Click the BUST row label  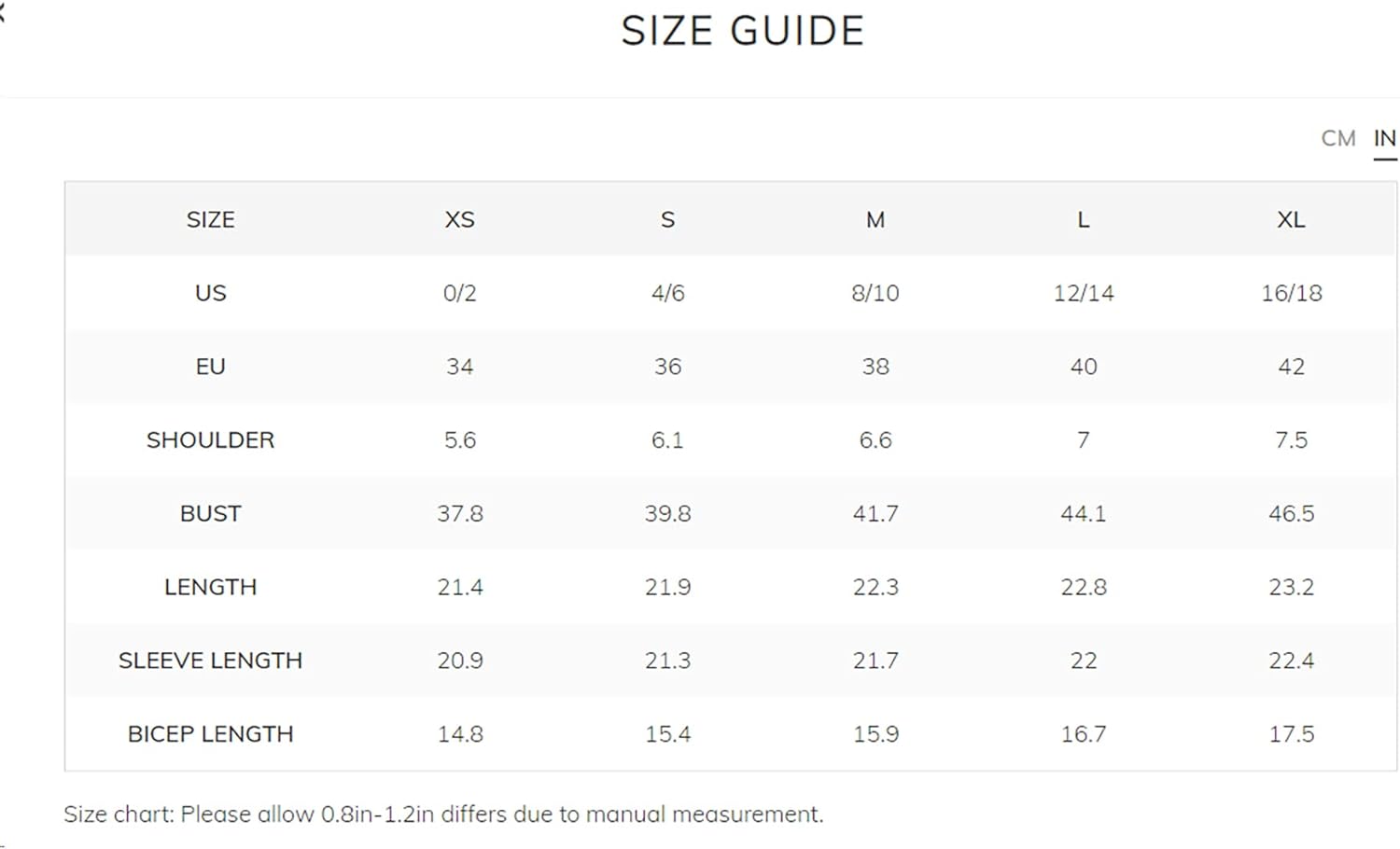(210, 514)
